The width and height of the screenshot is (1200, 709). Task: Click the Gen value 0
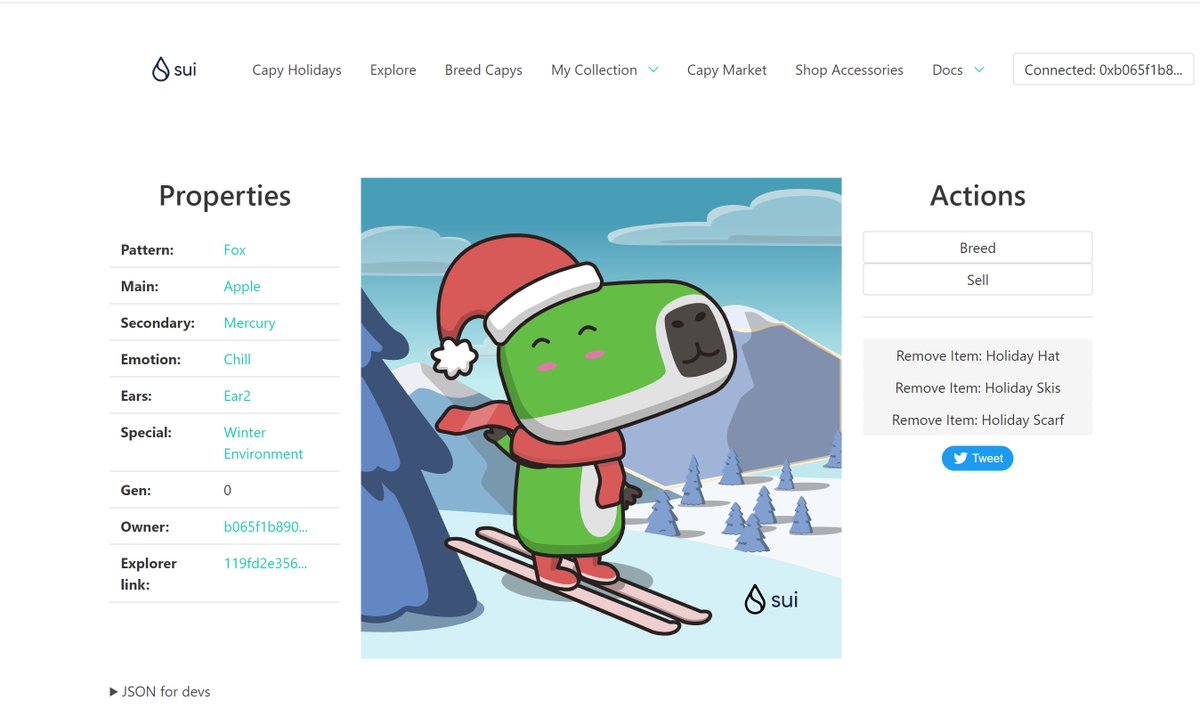tap(228, 490)
